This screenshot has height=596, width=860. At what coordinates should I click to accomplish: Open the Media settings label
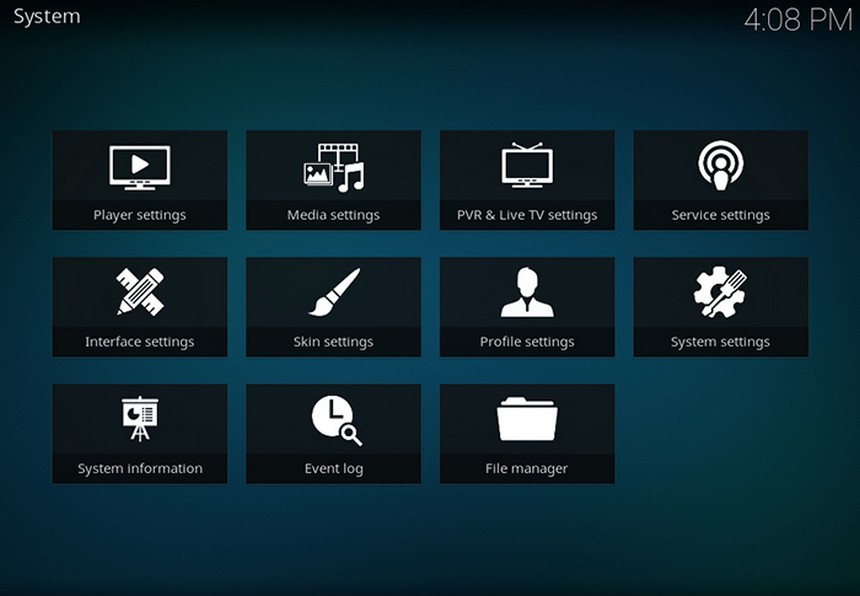point(333,215)
